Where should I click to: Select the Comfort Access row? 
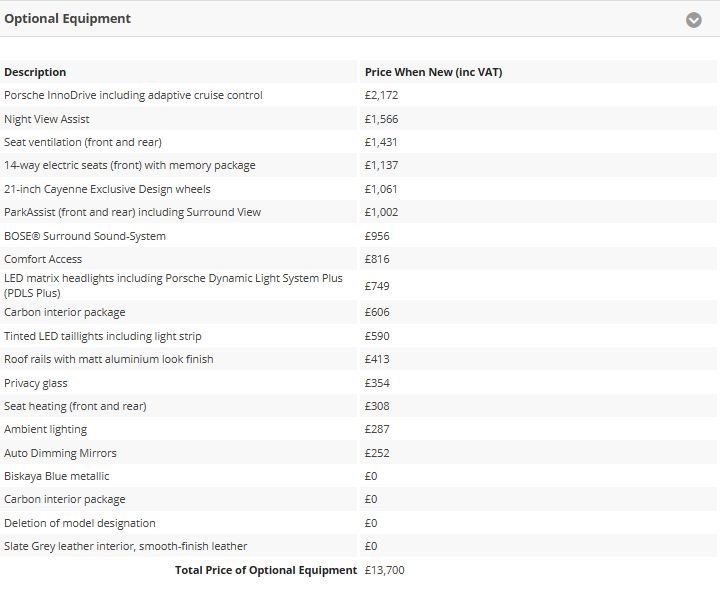pyautogui.click(x=43, y=259)
